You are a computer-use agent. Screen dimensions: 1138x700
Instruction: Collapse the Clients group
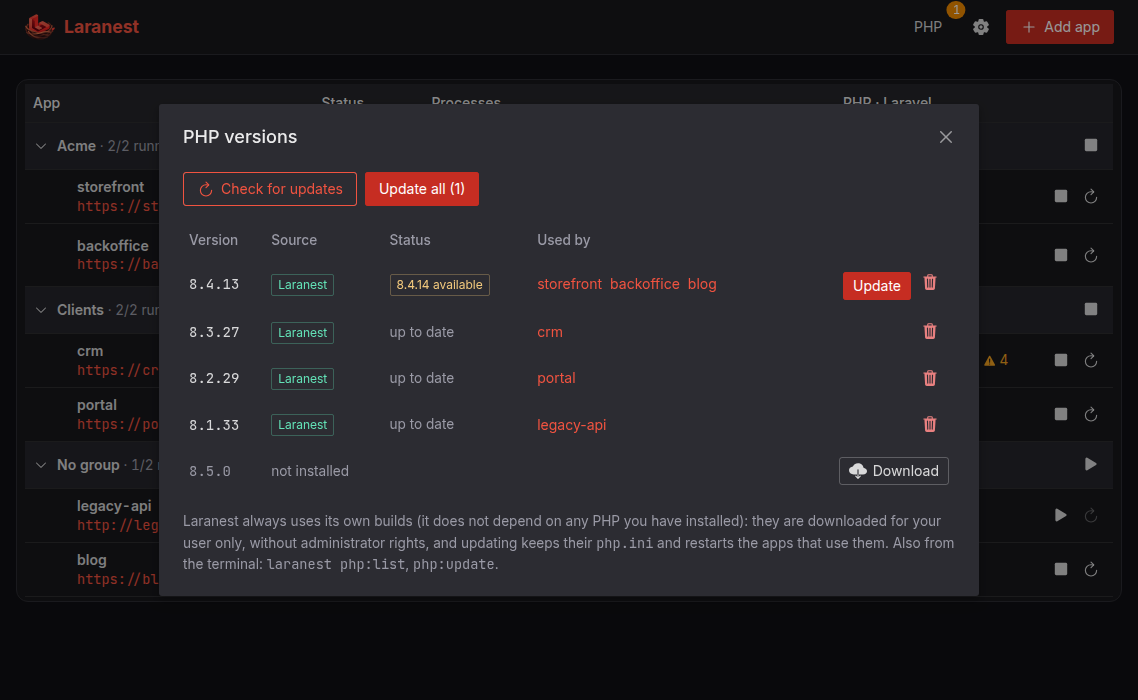pos(41,310)
